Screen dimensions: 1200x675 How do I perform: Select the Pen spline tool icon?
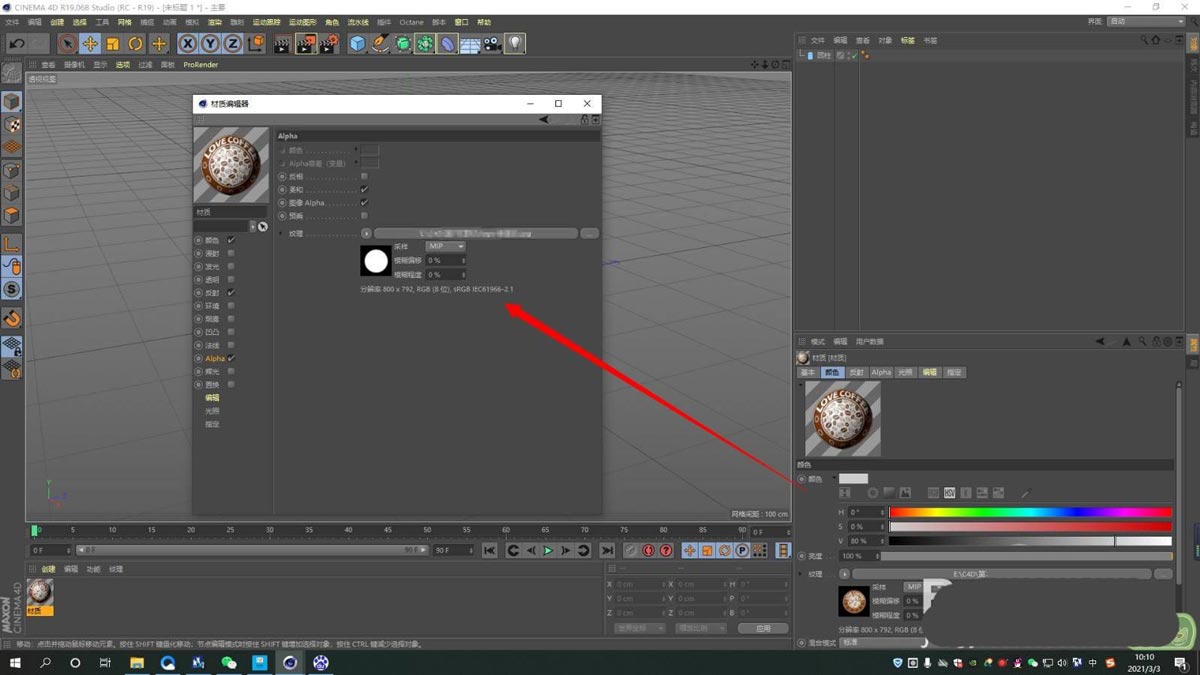point(380,43)
